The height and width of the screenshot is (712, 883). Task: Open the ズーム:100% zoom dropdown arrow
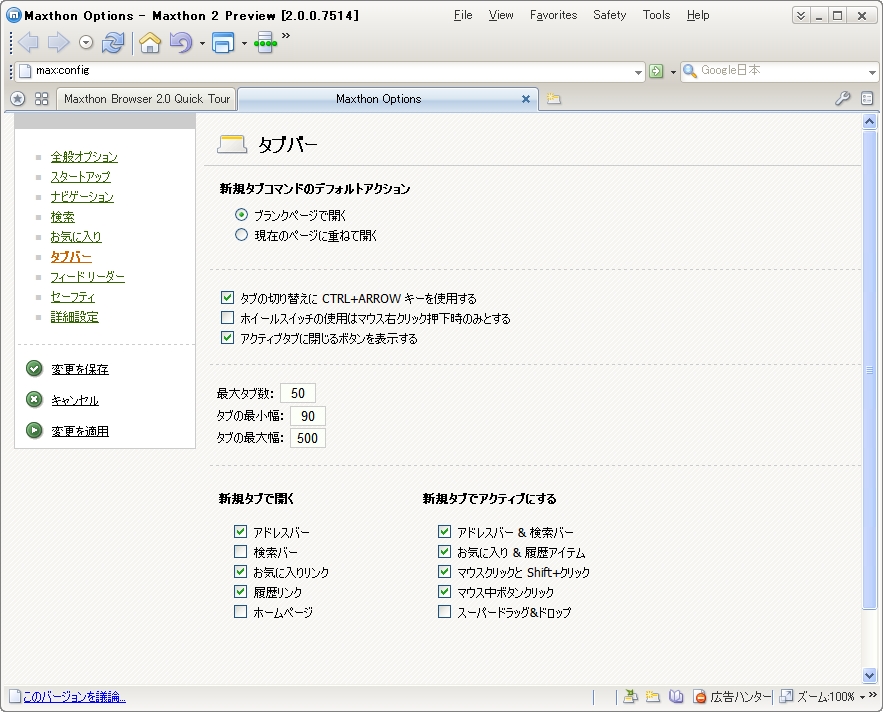pos(862,698)
